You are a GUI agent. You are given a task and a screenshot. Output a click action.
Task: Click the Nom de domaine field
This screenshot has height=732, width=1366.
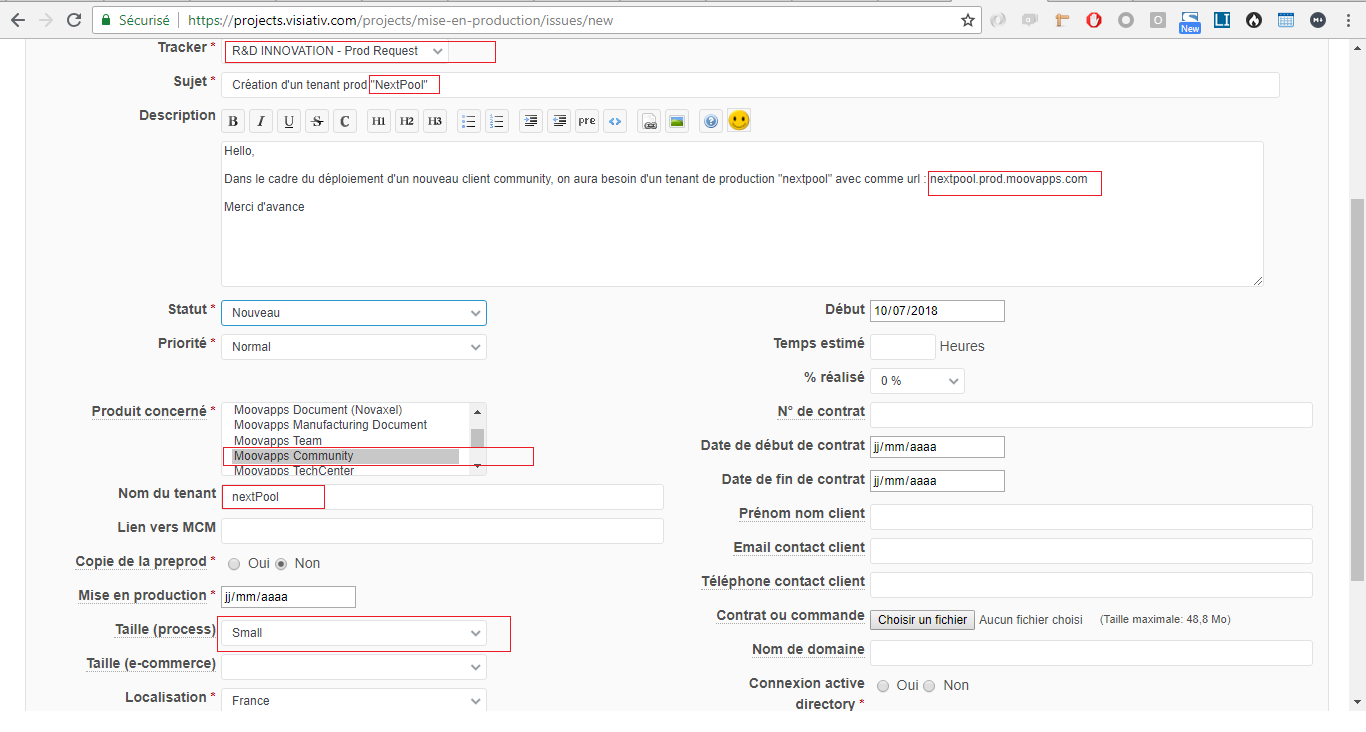pyautogui.click(x=1091, y=653)
